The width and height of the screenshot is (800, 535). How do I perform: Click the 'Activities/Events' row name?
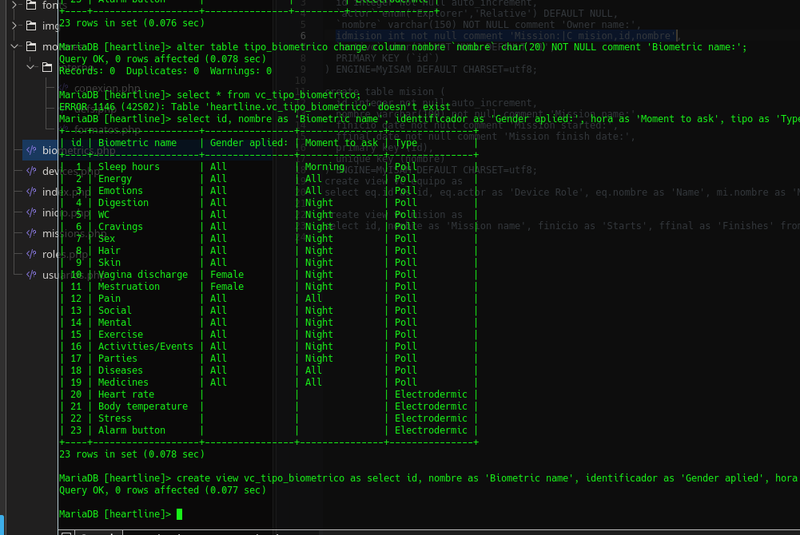[145, 346]
